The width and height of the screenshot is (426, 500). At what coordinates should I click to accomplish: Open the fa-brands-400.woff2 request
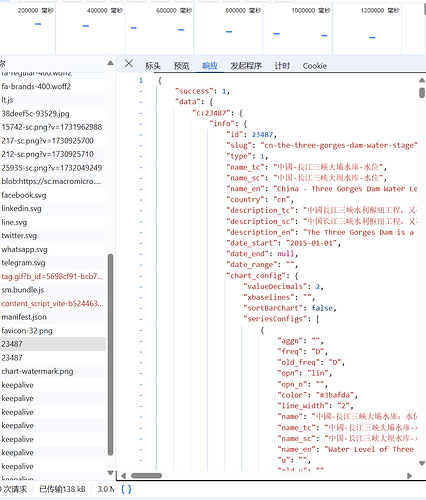[53, 86]
